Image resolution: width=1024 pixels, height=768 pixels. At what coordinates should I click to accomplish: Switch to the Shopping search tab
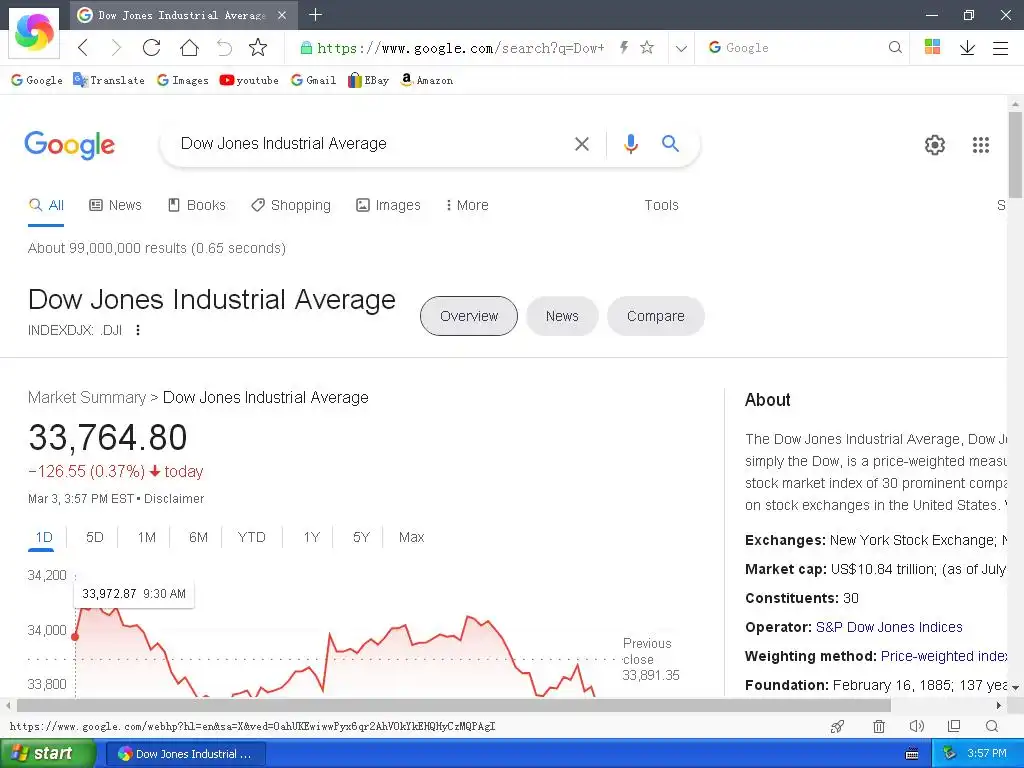tap(291, 205)
